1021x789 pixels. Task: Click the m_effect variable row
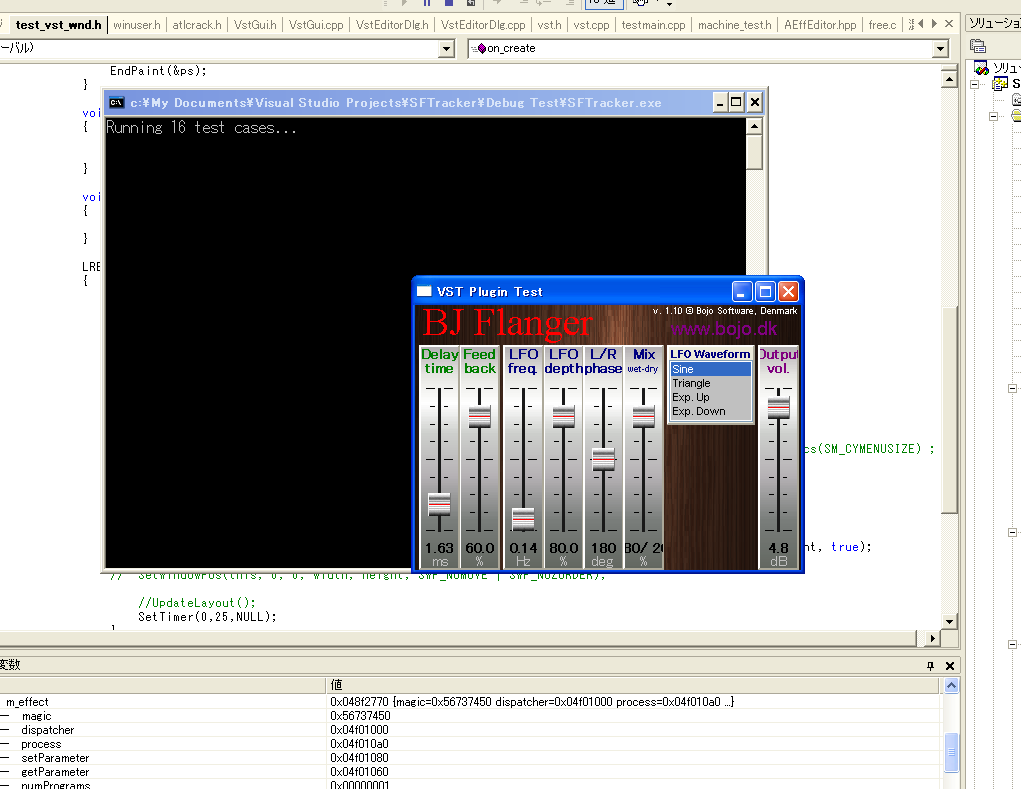click(x=28, y=702)
